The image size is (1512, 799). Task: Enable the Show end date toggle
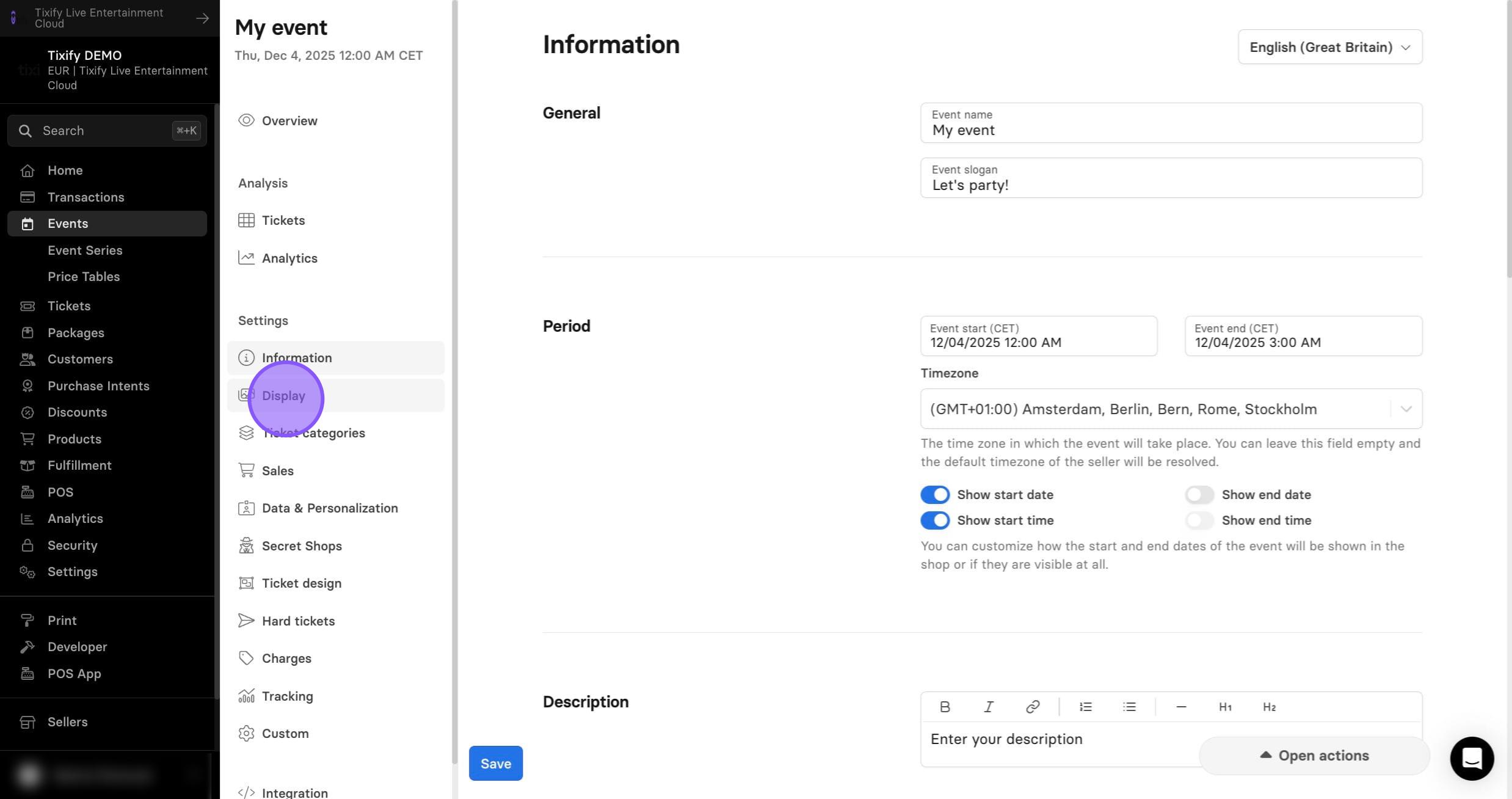1199,494
